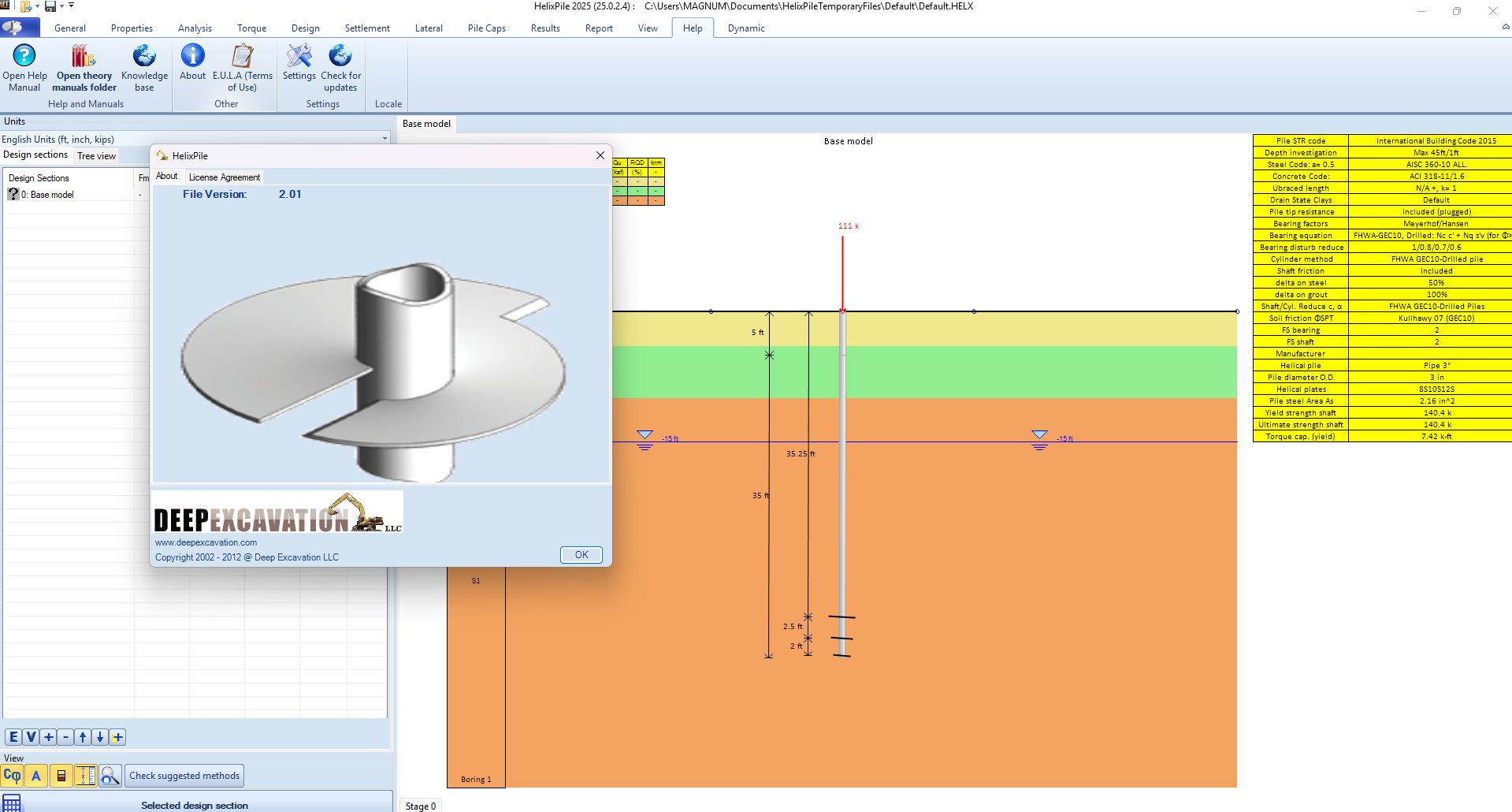Switch to the General ribbon tab
The image size is (1512, 812).
click(70, 28)
